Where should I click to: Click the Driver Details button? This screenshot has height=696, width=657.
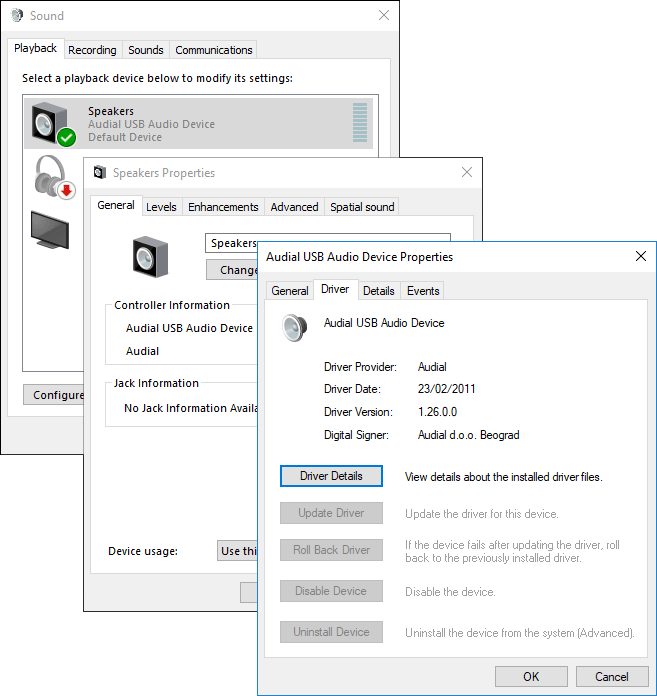(x=331, y=476)
